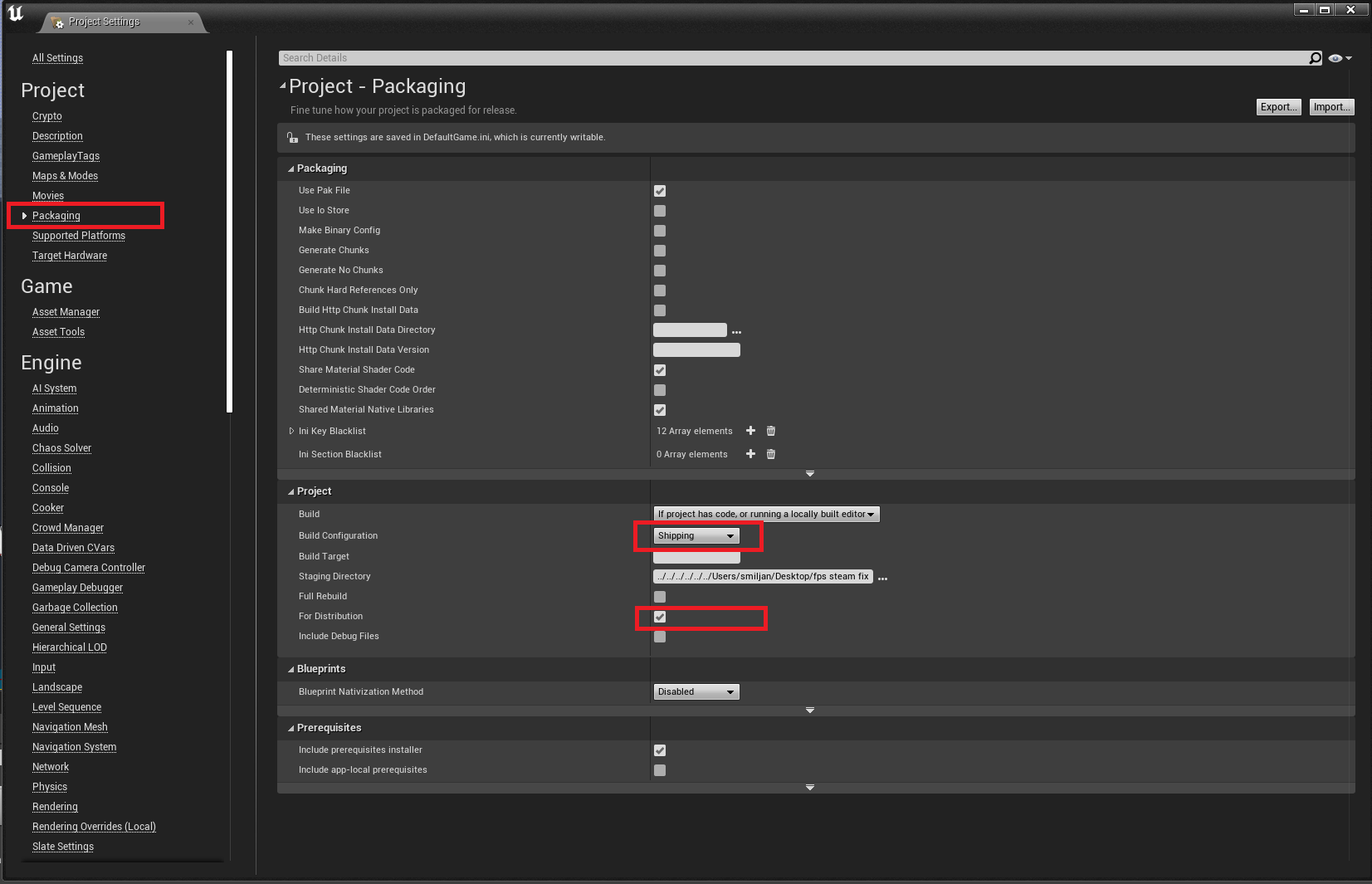The height and width of the screenshot is (884, 1372).
Task: Disable the Use Pak File checkbox
Action: [660, 191]
